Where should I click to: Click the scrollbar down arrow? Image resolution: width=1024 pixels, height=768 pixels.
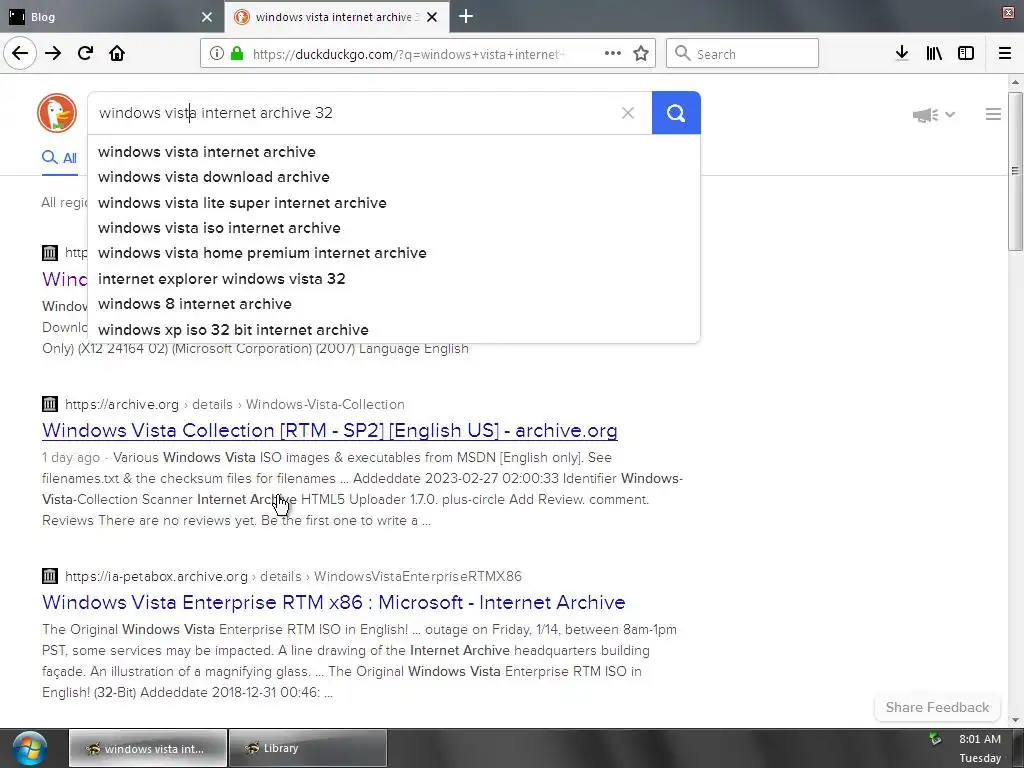point(1016,720)
